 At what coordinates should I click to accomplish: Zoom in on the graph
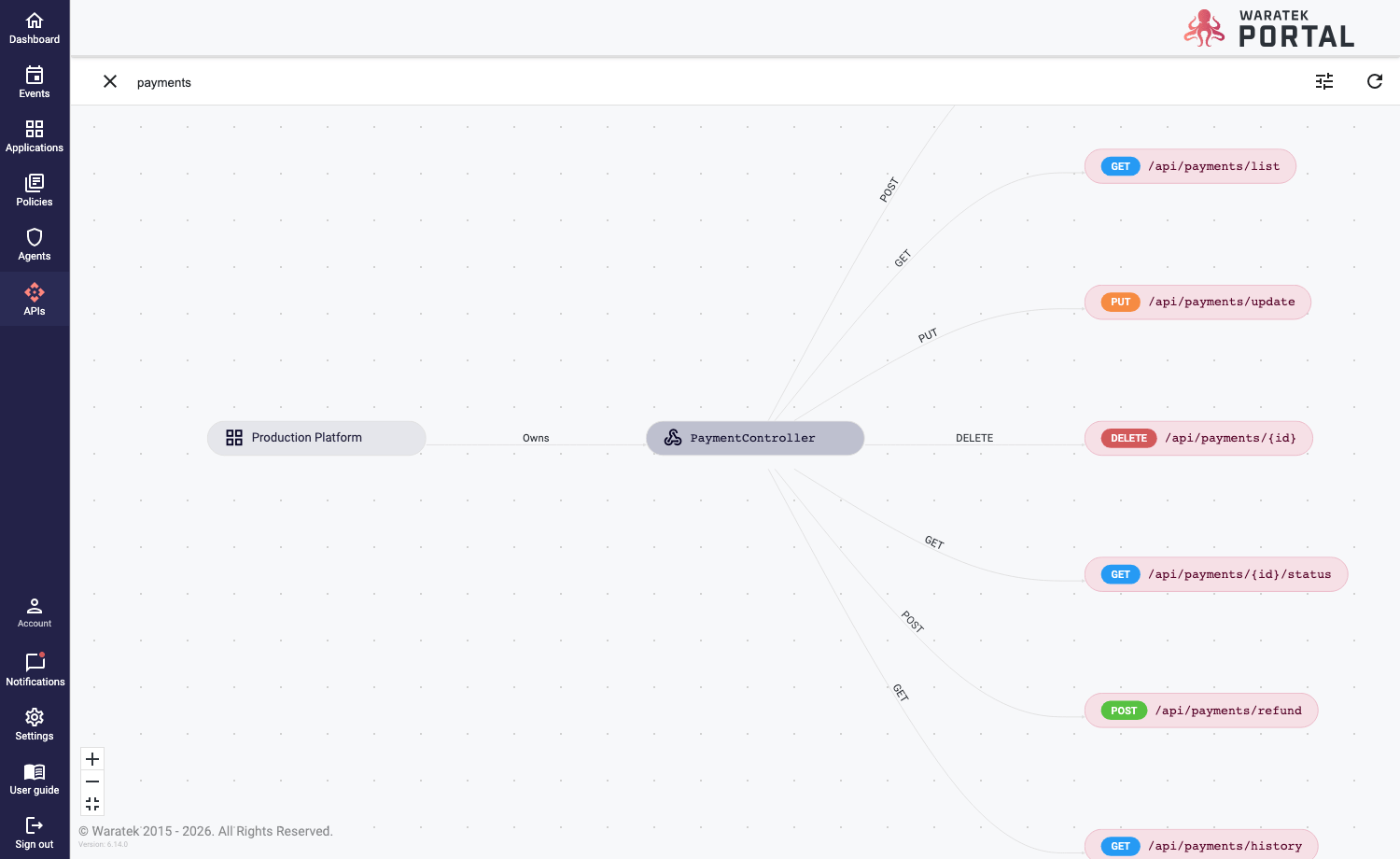coord(92,759)
